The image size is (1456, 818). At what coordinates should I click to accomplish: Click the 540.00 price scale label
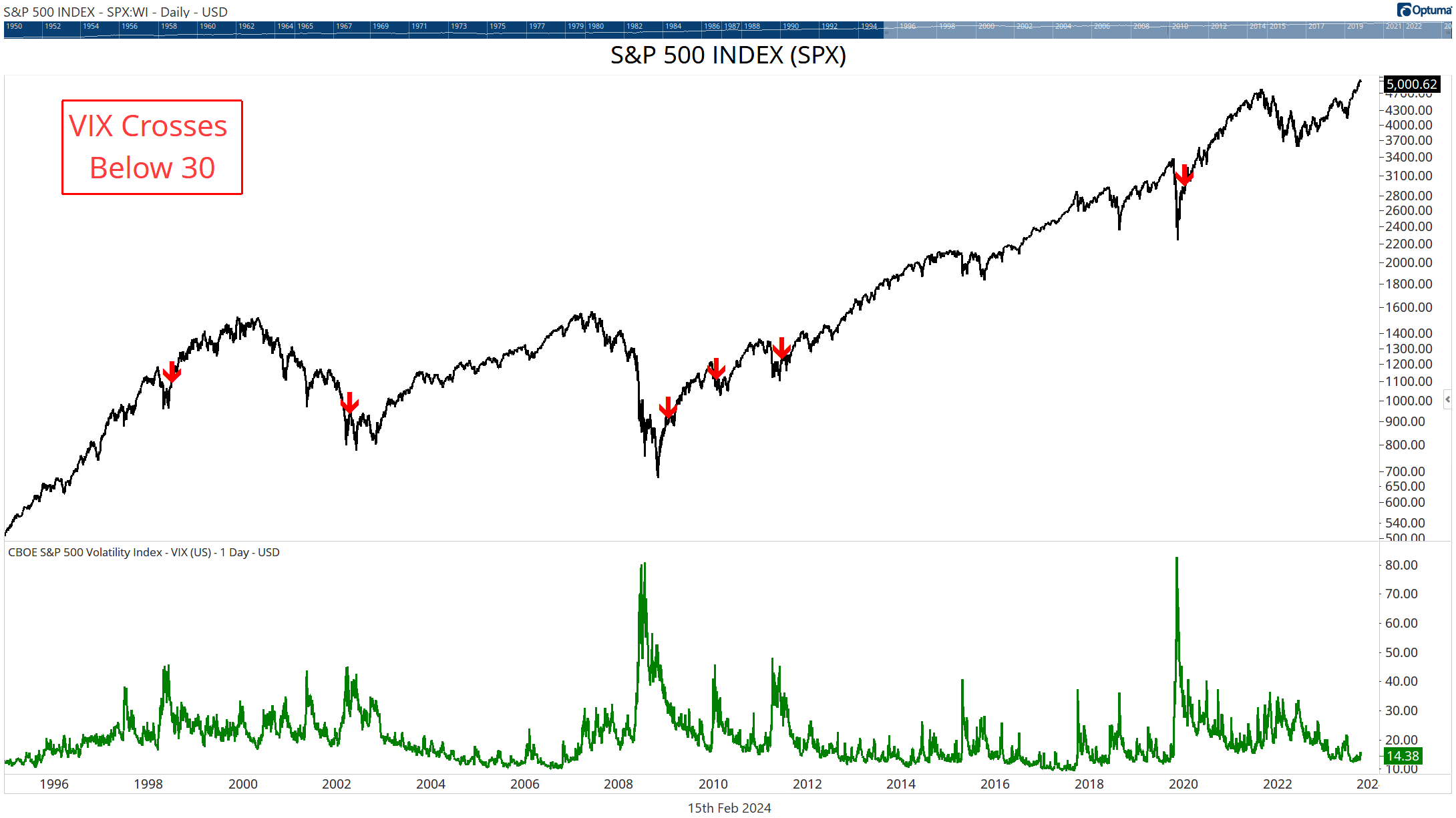[x=1405, y=523]
